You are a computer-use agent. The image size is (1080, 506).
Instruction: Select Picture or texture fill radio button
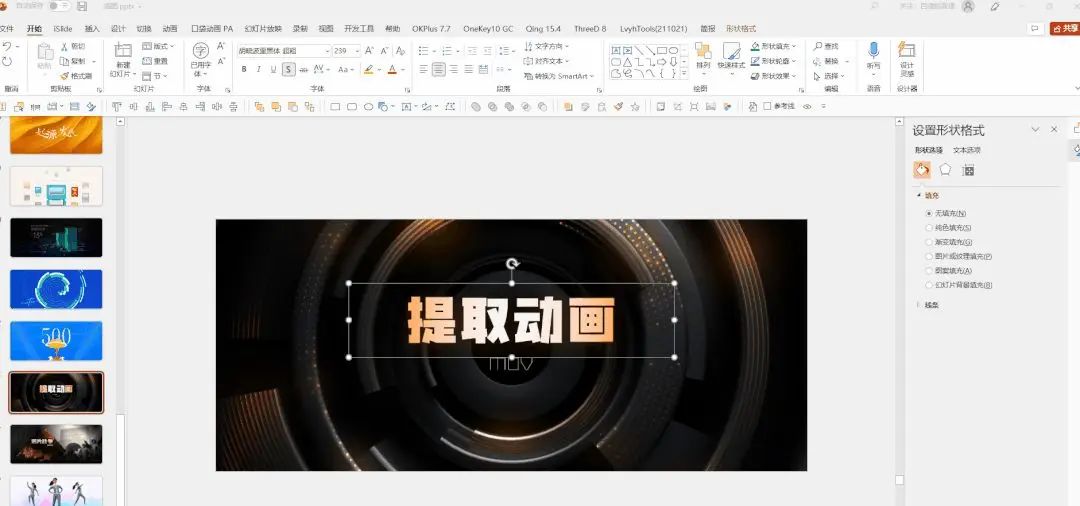(x=928, y=256)
